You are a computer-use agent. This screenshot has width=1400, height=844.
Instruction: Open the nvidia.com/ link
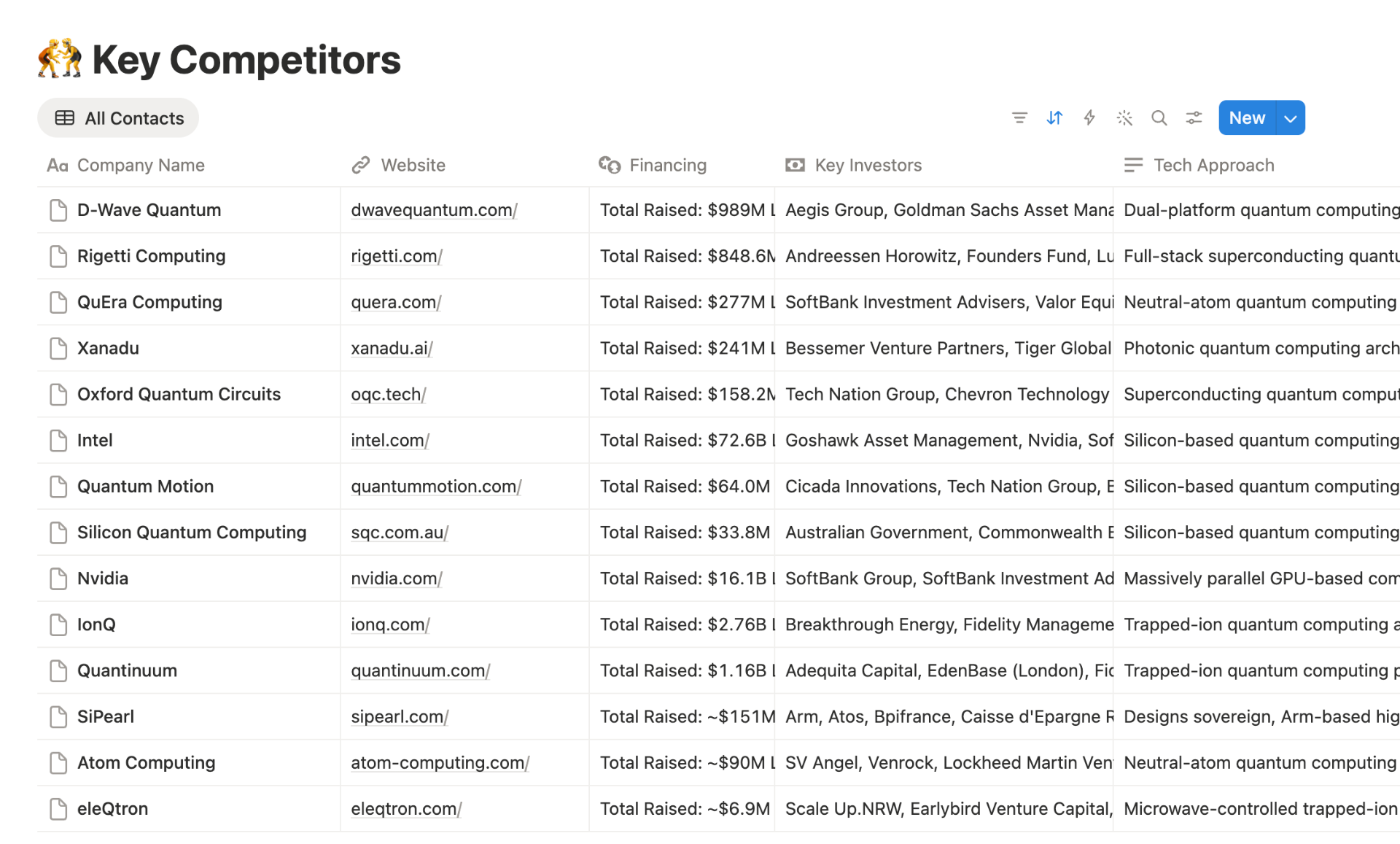click(397, 578)
